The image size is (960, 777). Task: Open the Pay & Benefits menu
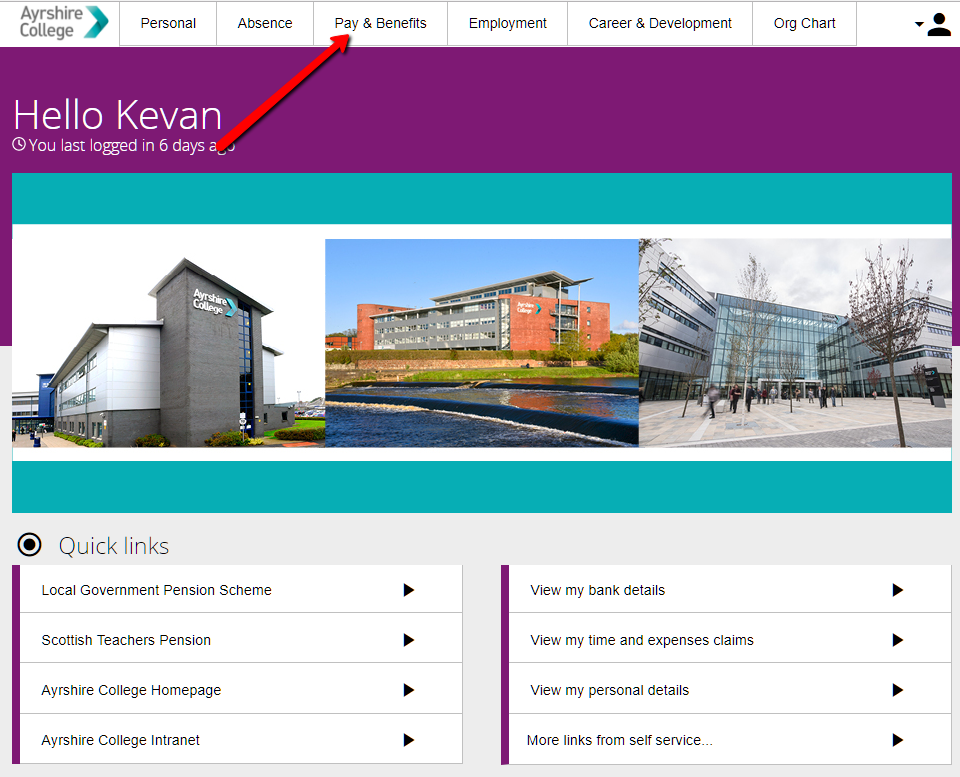pyautogui.click(x=380, y=23)
